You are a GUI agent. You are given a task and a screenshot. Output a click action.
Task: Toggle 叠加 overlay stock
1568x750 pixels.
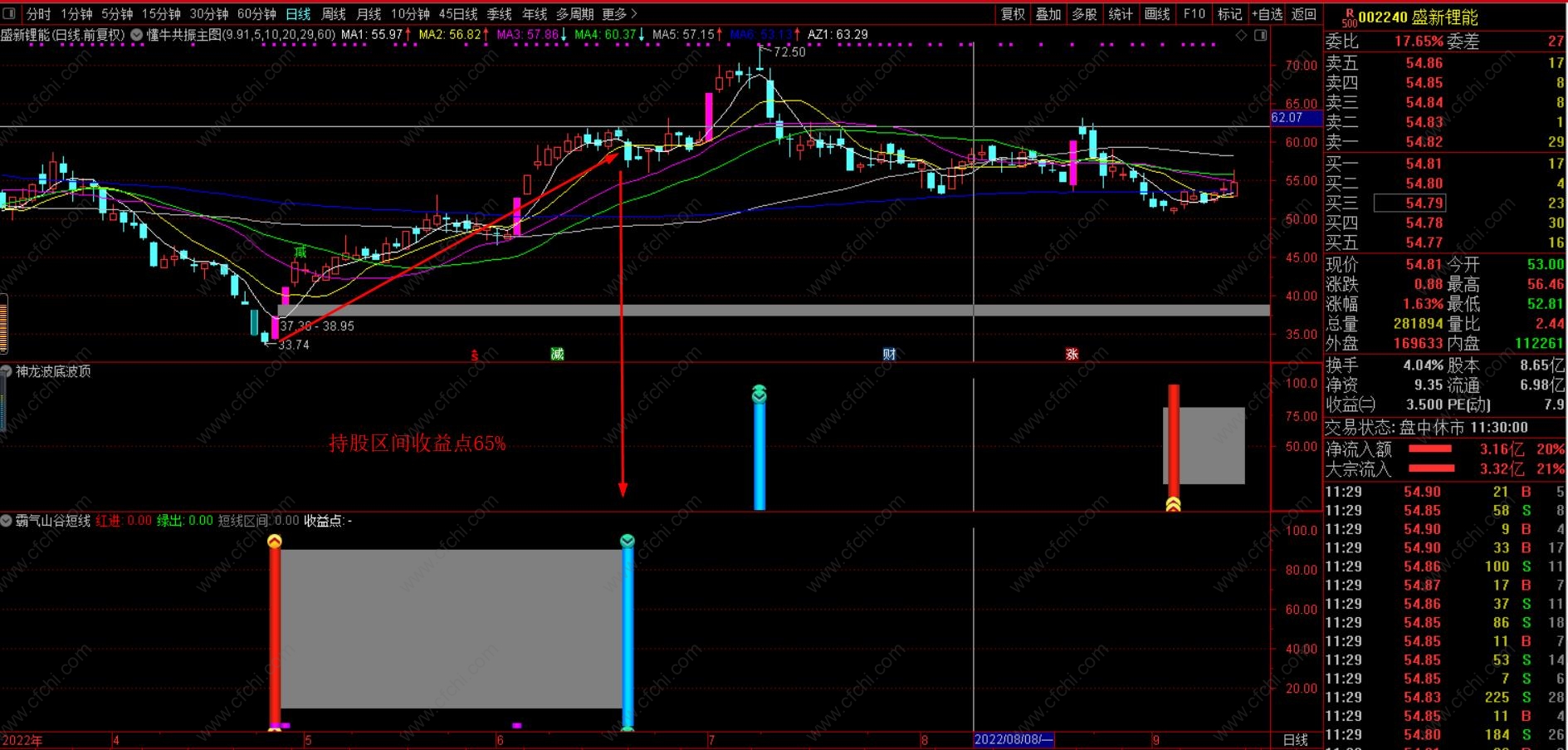[x=1048, y=14]
